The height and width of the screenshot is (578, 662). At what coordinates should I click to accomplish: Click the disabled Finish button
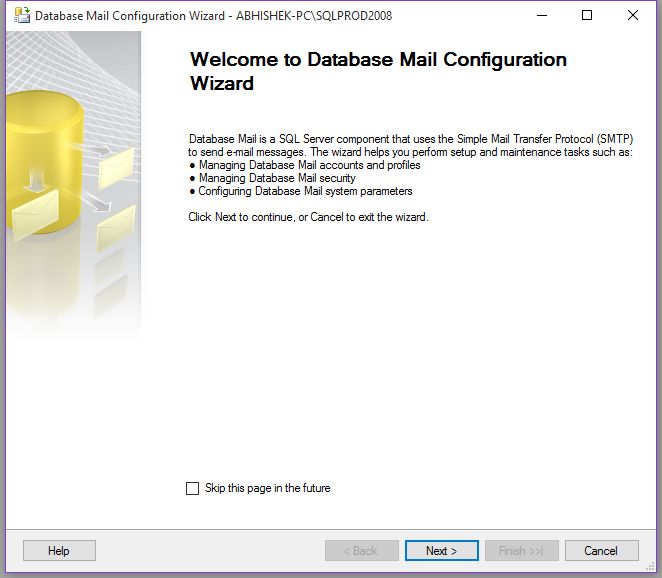pyautogui.click(x=522, y=551)
